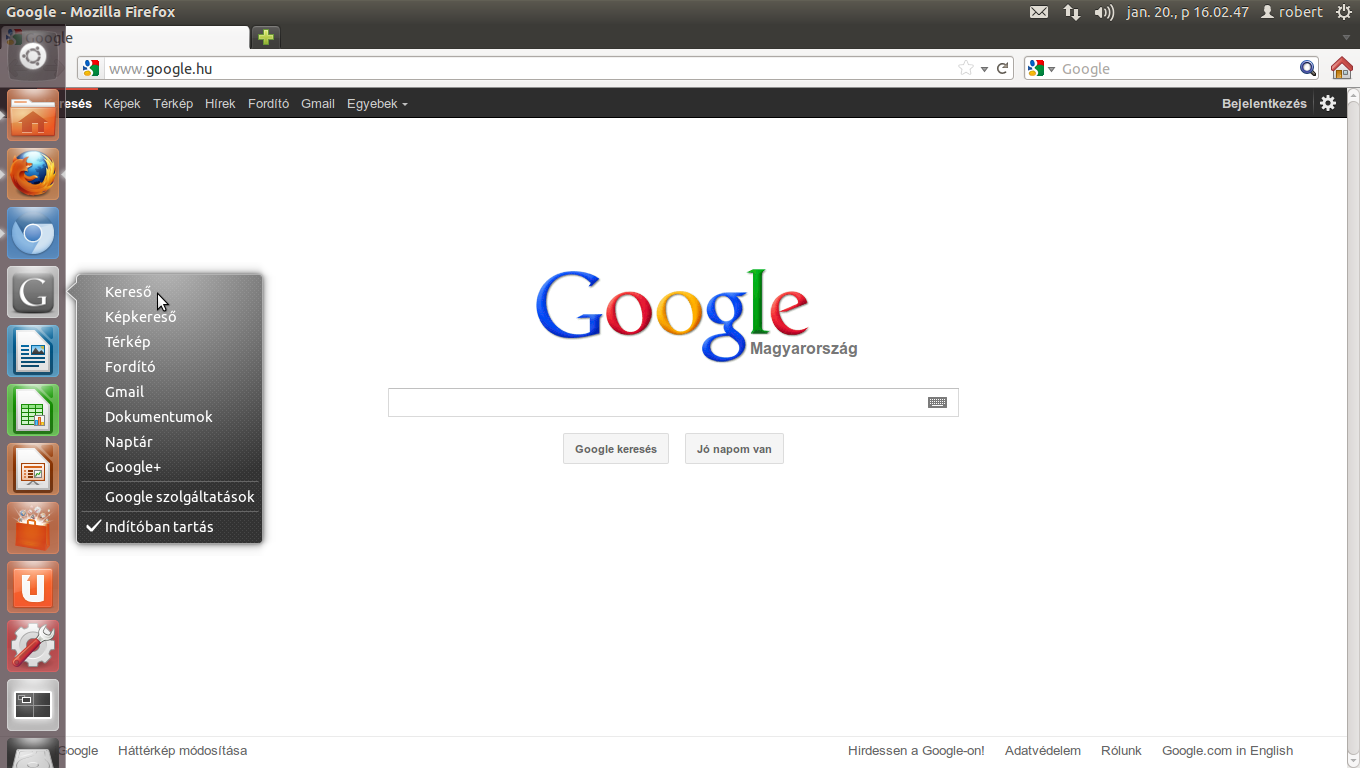Screen dimensions: 1360x768
Task: Toggle the Indítóban tartás checkmark item
Action: [x=170, y=527]
